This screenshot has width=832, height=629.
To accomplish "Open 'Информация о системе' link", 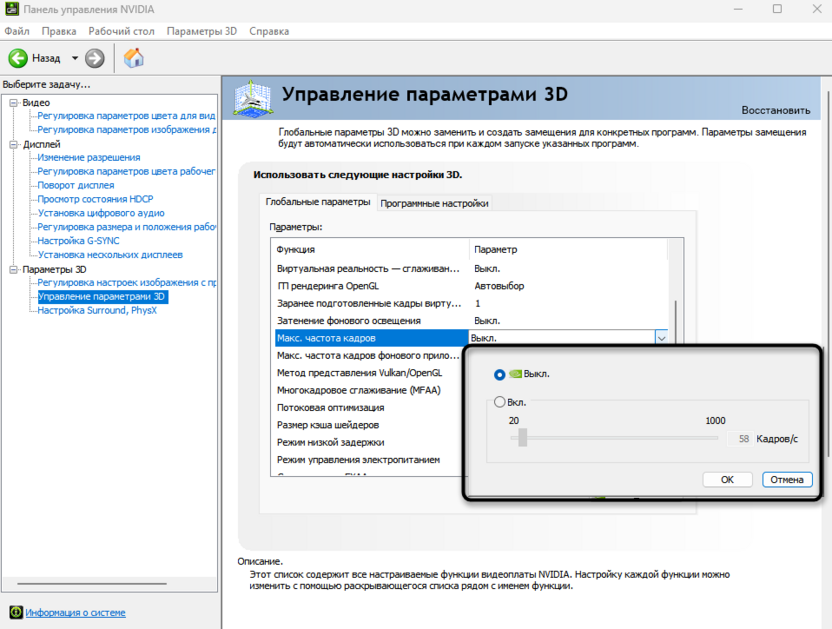I will (x=76, y=612).
